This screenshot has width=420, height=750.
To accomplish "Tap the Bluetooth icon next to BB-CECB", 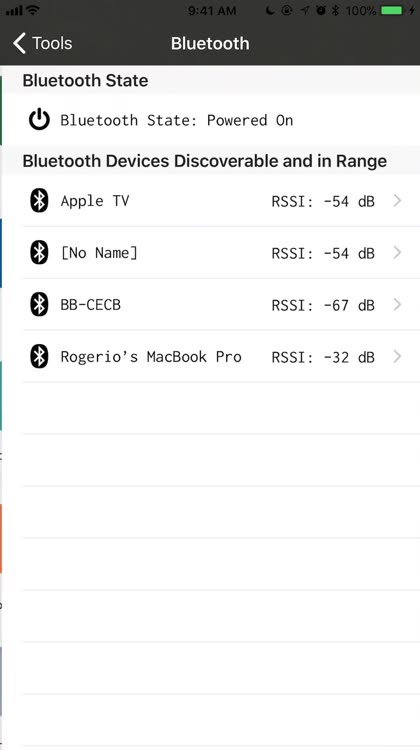I will [39, 305].
